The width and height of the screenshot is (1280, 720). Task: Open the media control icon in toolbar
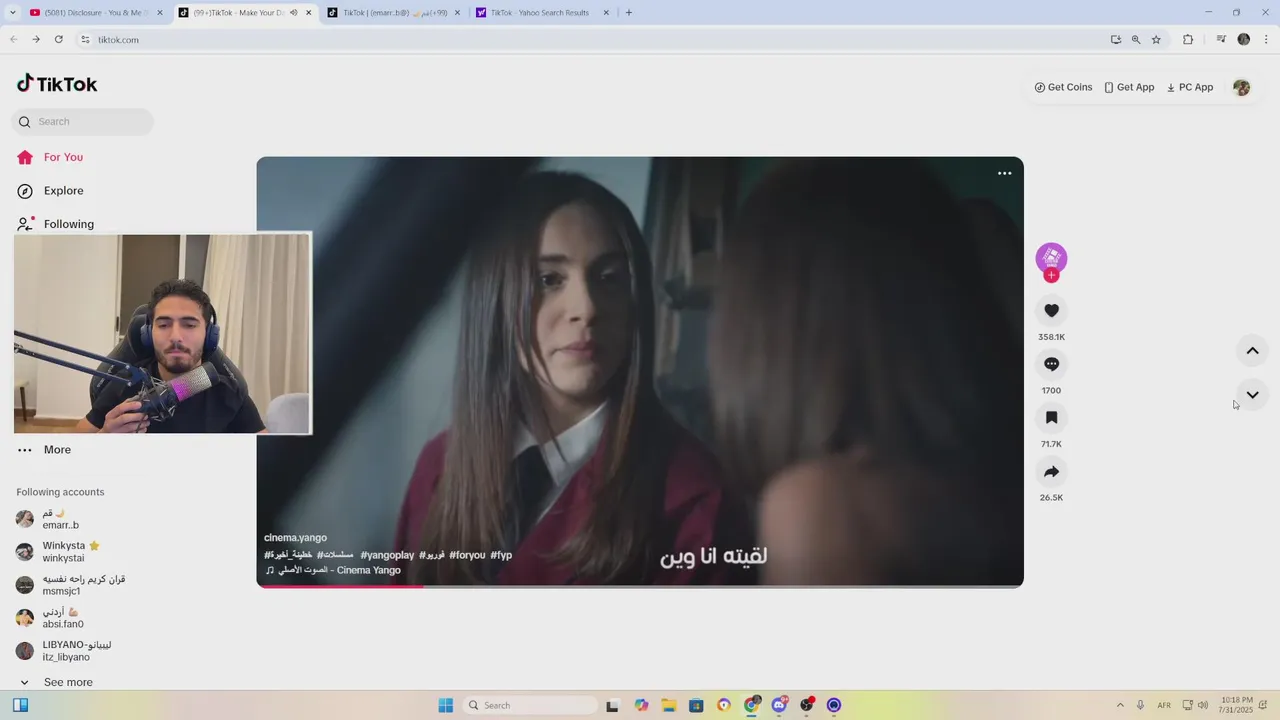click(x=1221, y=40)
